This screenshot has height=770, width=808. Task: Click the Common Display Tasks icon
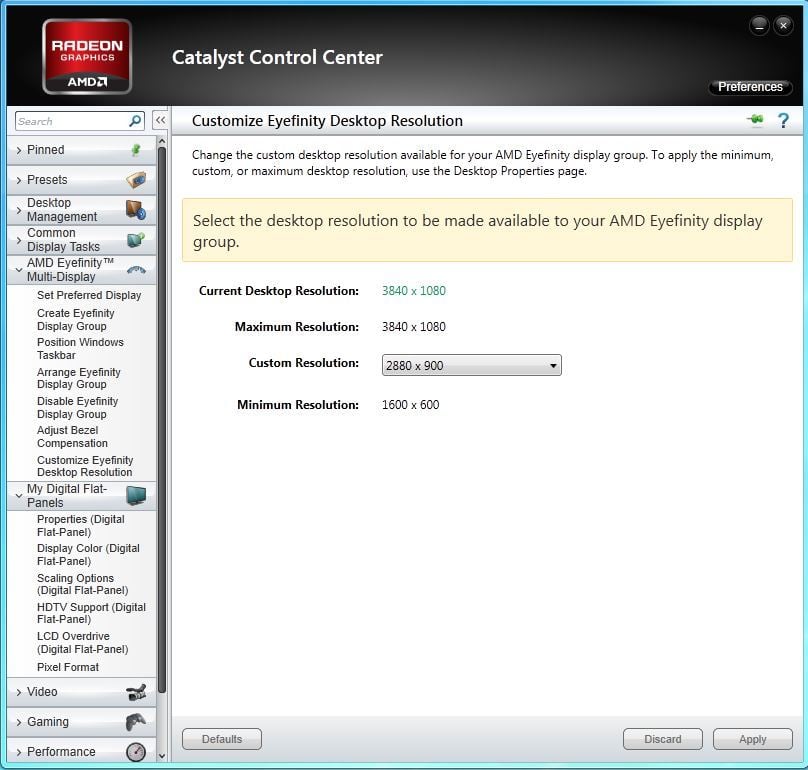click(x=136, y=240)
